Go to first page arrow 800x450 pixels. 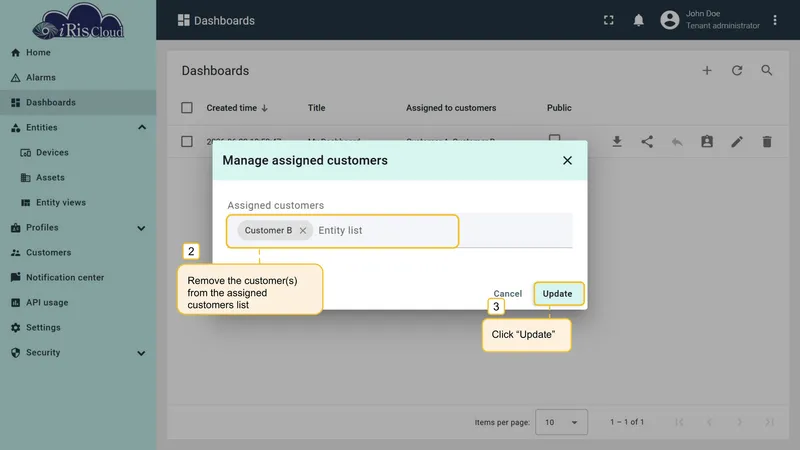tap(679, 422)
